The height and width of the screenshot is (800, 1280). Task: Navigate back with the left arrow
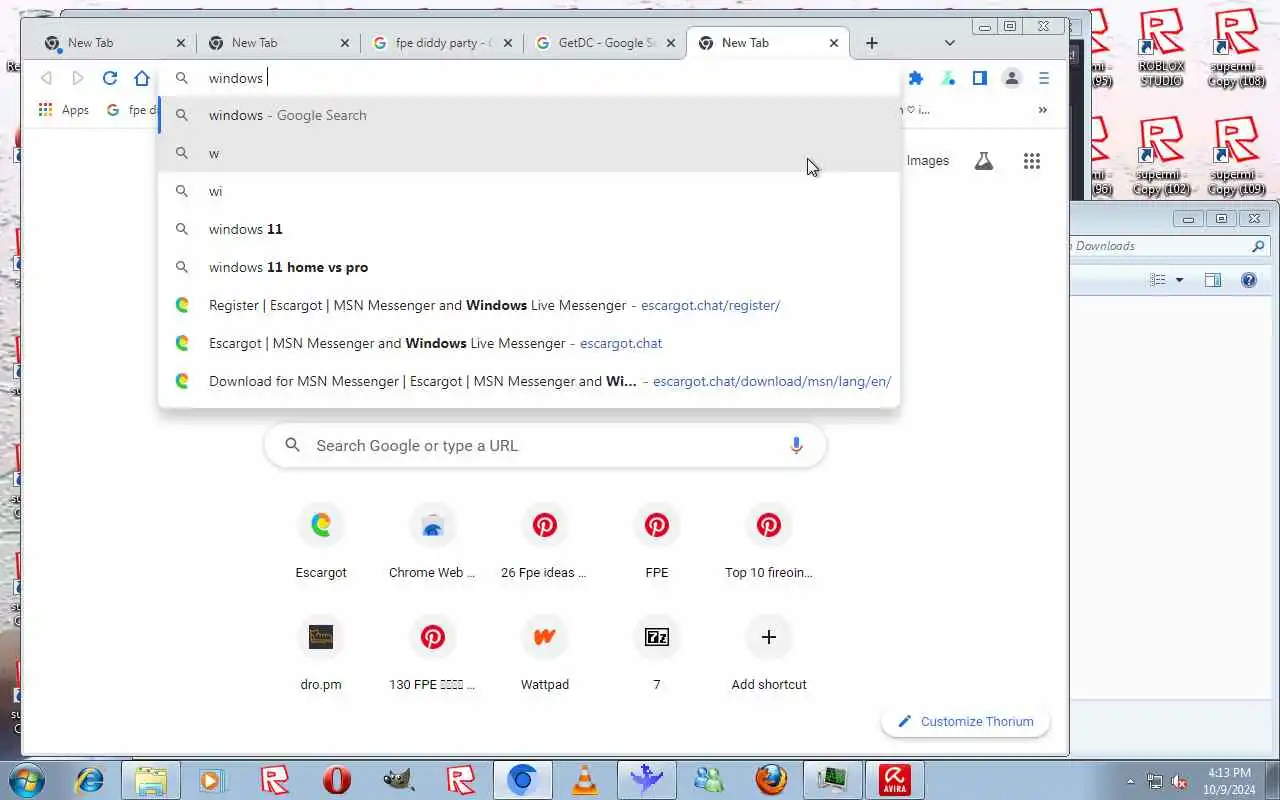coord(46,78)
